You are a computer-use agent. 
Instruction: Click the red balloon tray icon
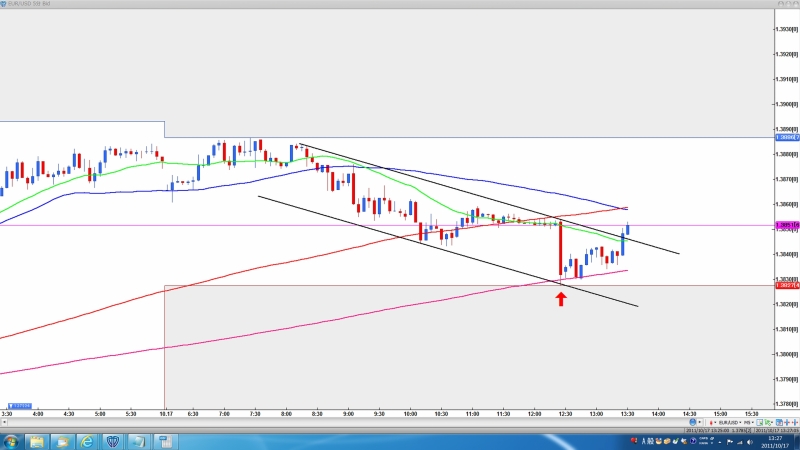(634, 440)
